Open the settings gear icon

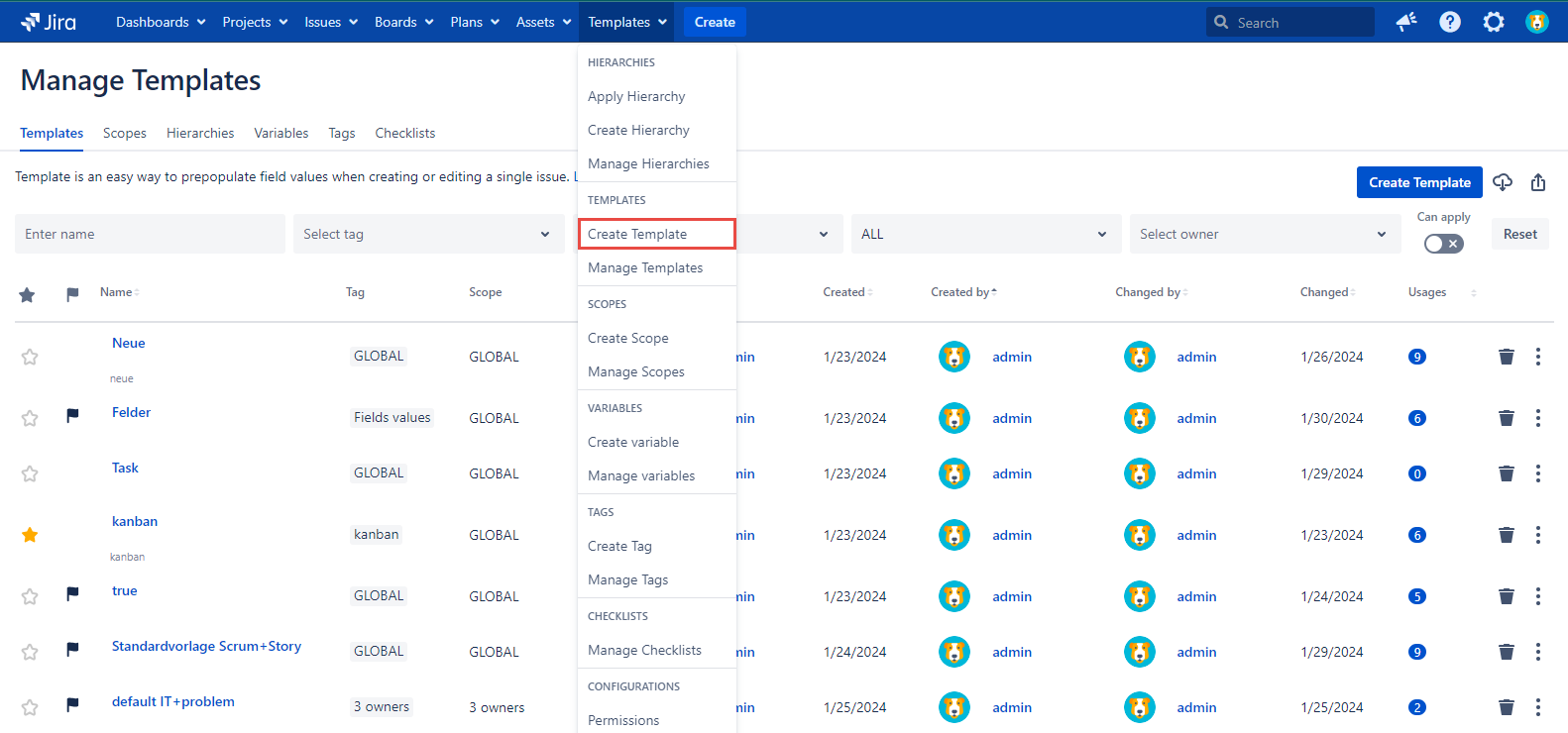pyautogui.click(x=1494, y=22)
